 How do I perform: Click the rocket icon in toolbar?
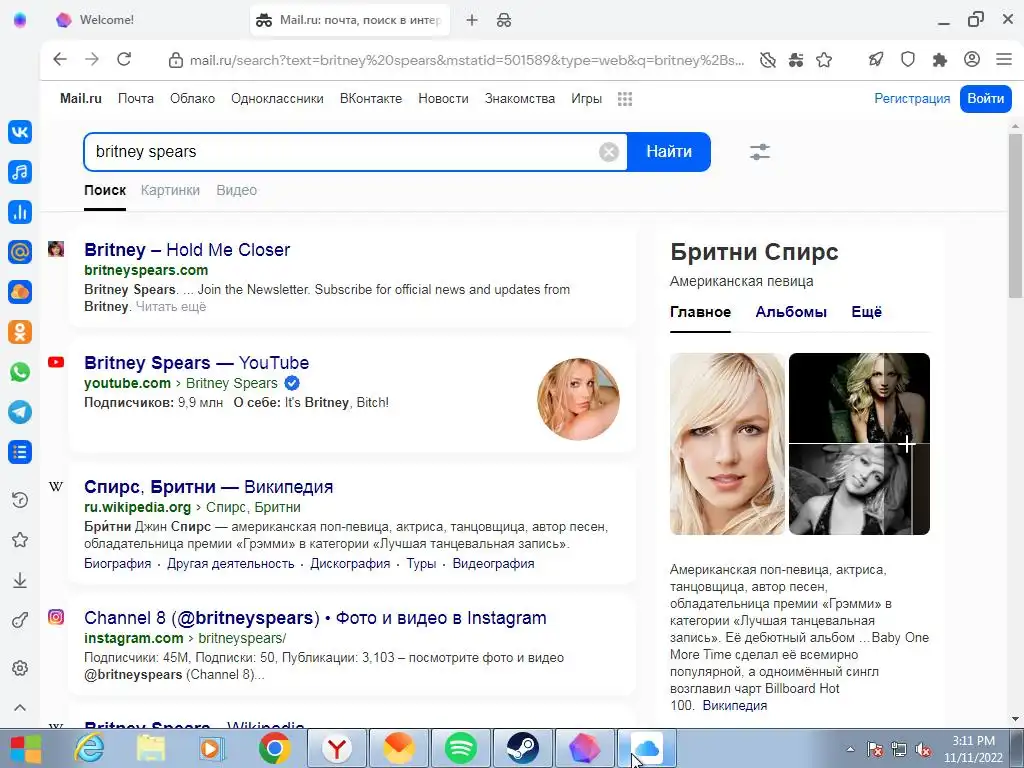(x=876, y=60)
